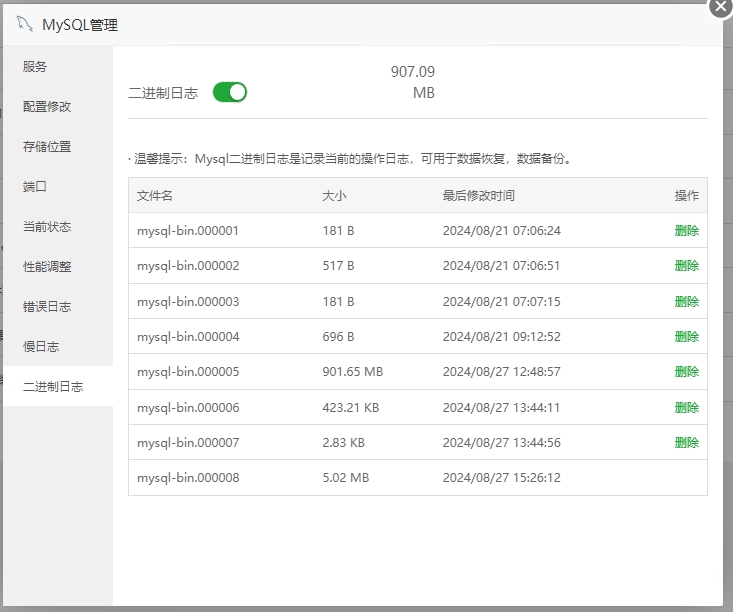The width and height of the screenshot is (733, 612).
Task: Click timestamp 2024/08/21 09:12:52
Action: coord(502,337)
